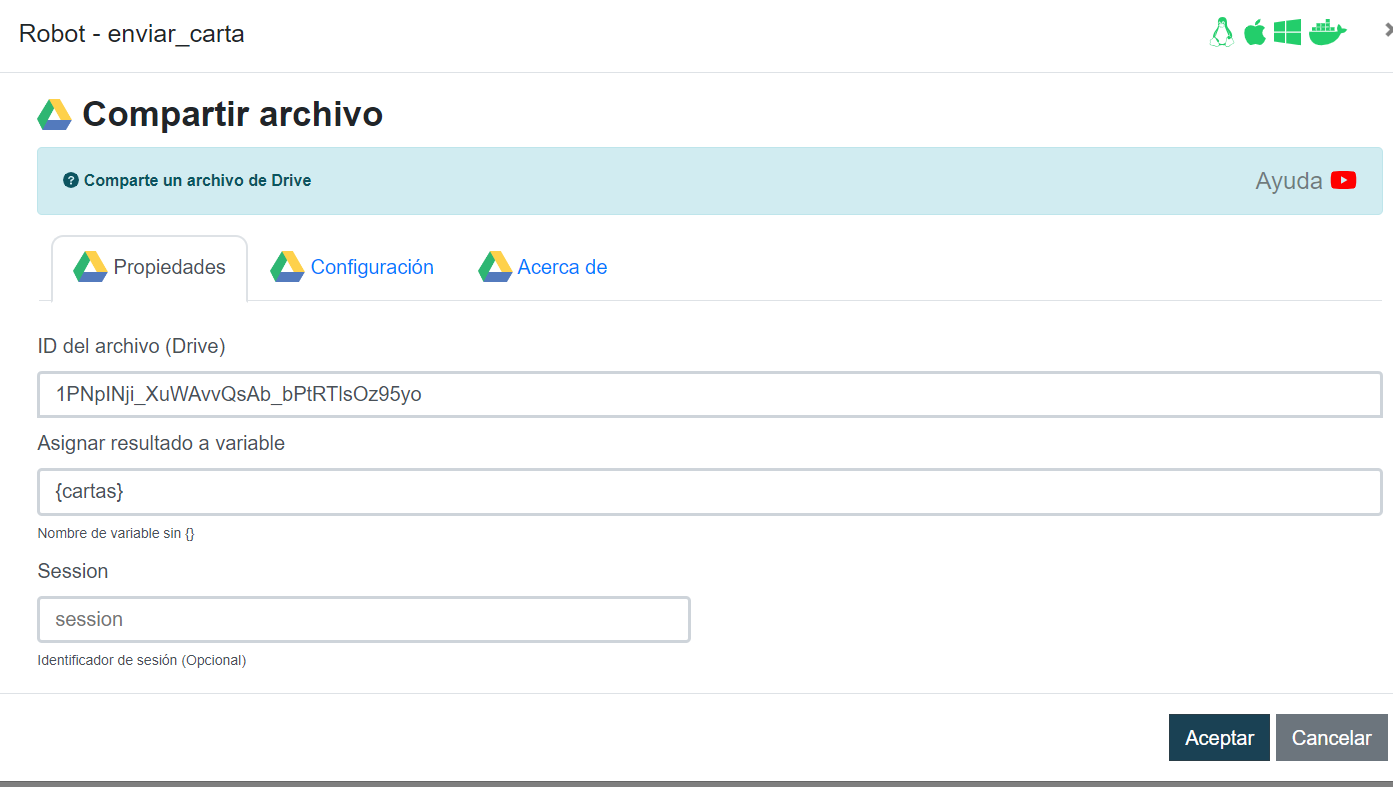Click the Docker whale icon
1393x787 pixels.
coord(1328,33)
